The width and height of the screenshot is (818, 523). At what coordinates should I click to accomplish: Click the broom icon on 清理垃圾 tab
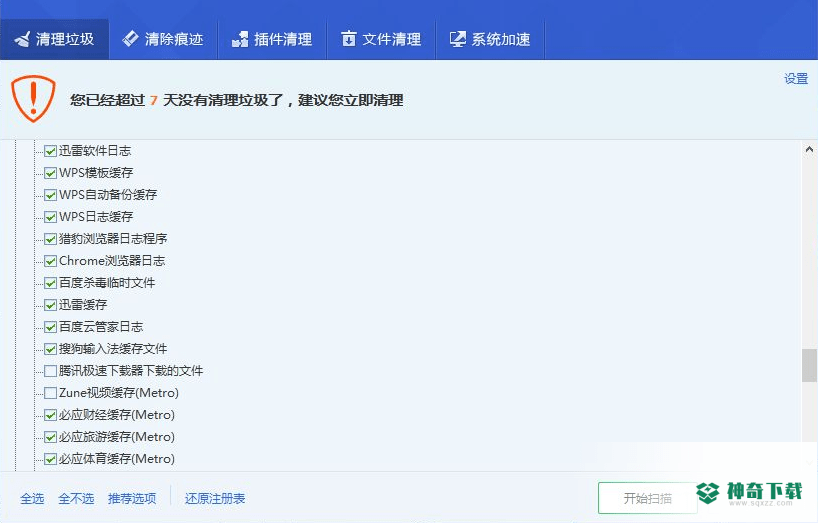tap(22, 39)
